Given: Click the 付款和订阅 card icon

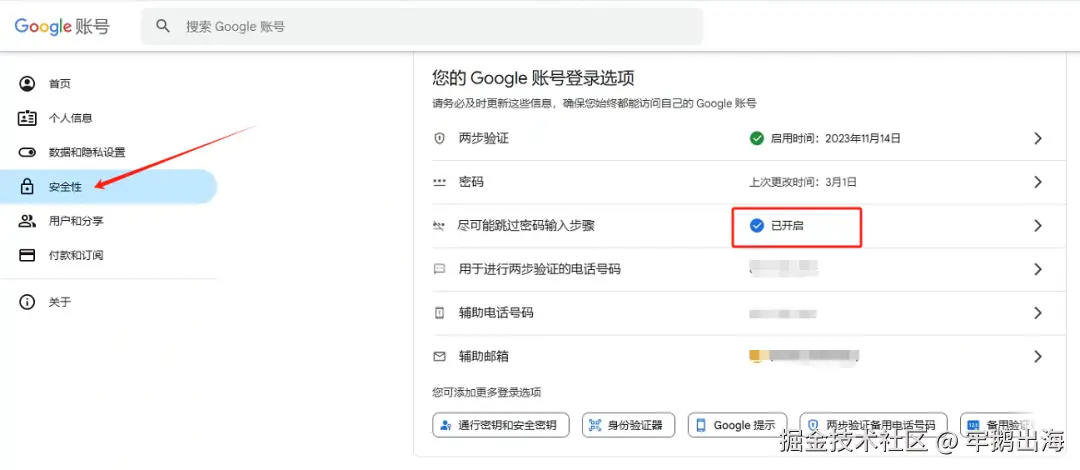Looking at the screenshot, I should (x=27, y=255).
